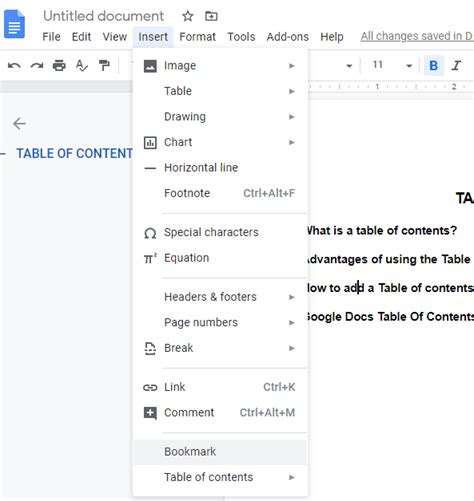474x501 pixels.
Task: Open the Help menu
Action: (332, 37)
